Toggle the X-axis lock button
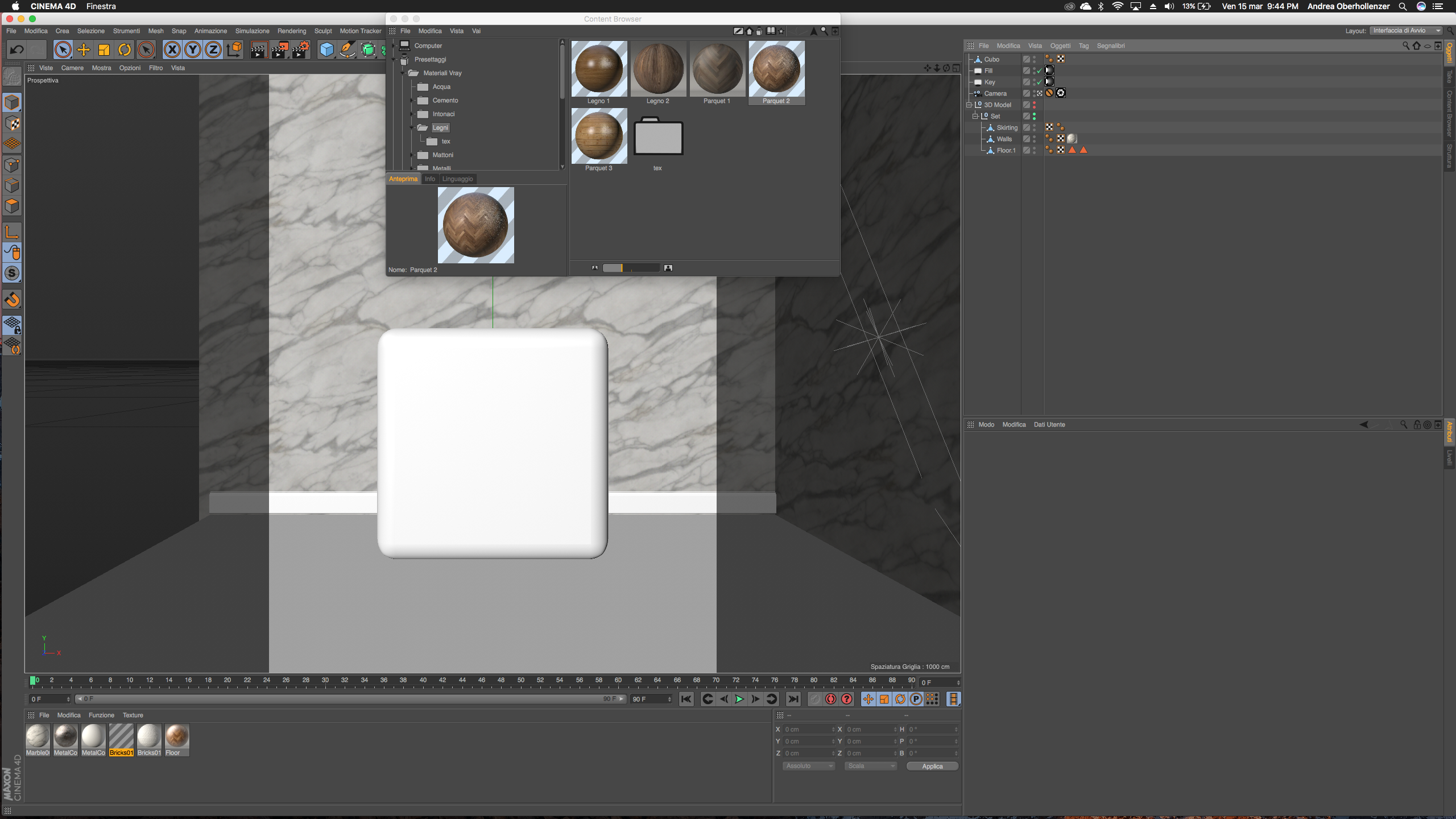Image resolution: width=1456 pixels, height=819 pixels. click(172, 50)
